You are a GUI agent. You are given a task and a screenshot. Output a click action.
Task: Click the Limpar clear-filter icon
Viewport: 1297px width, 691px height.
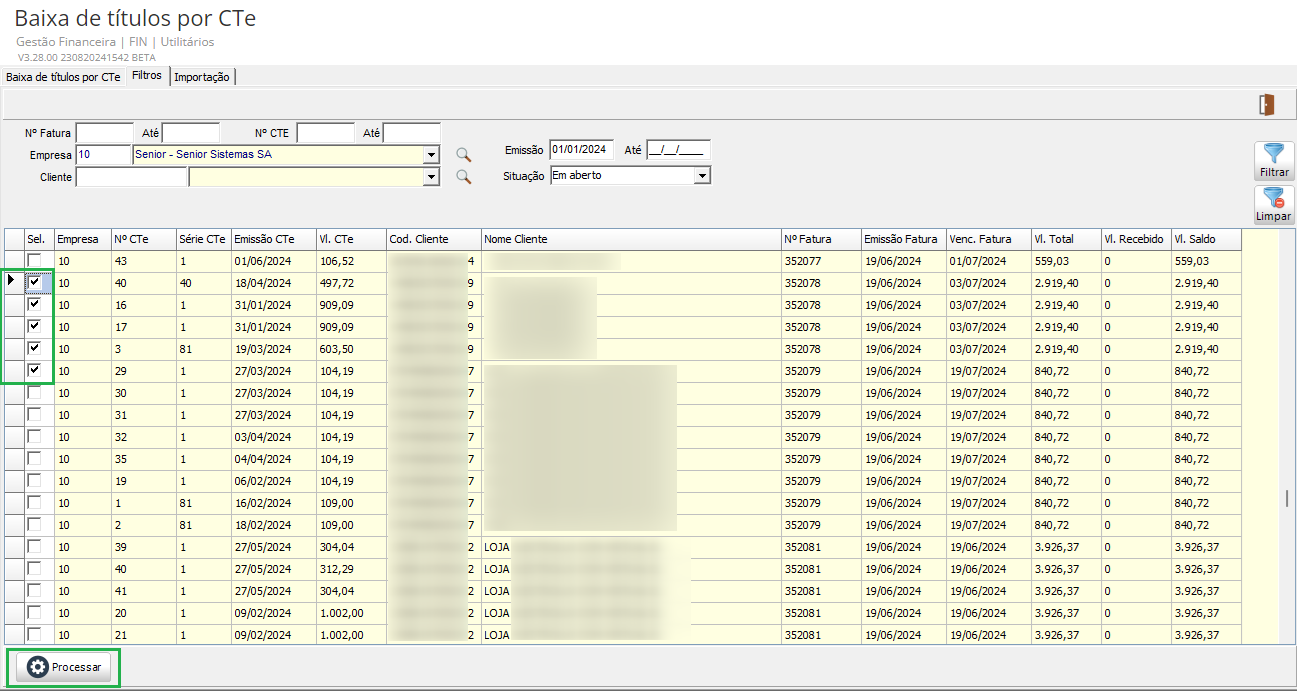[x=1274, y=198]
